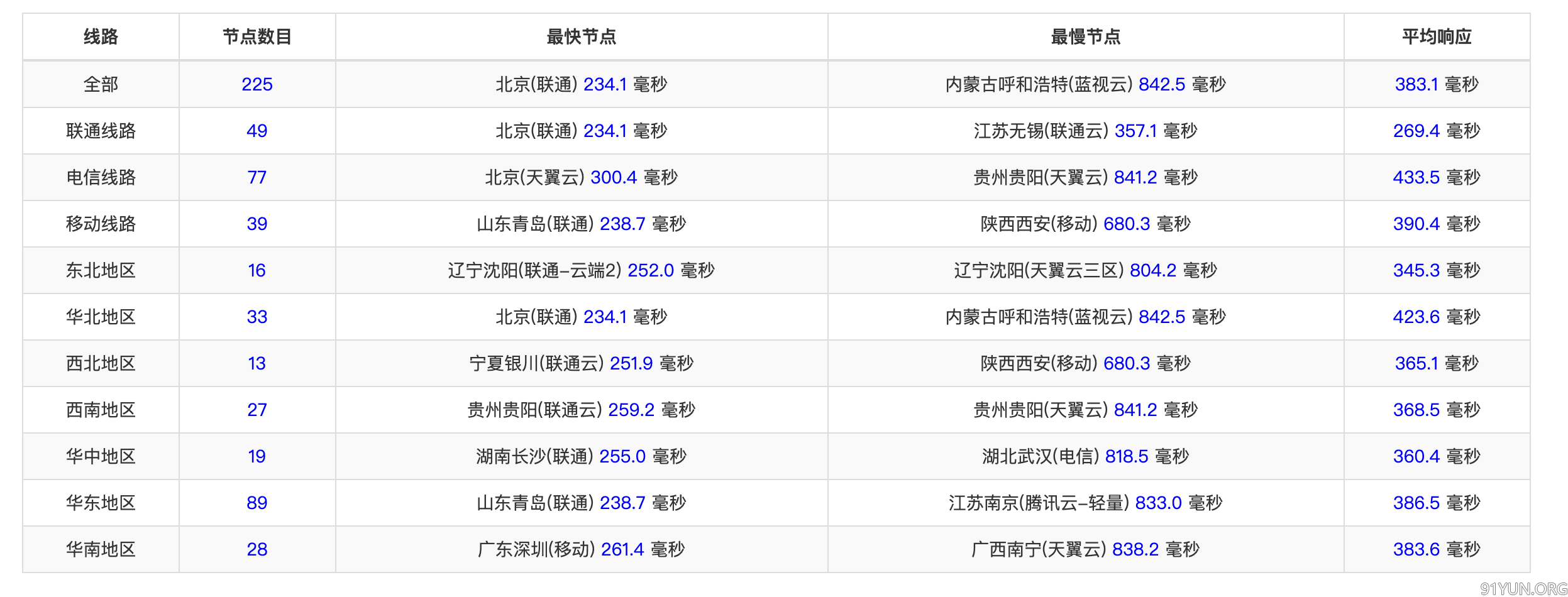Select the 西南地区 row label
Image resolution: width=1568 pixels, height=597 pixels.
click(101, 410)
